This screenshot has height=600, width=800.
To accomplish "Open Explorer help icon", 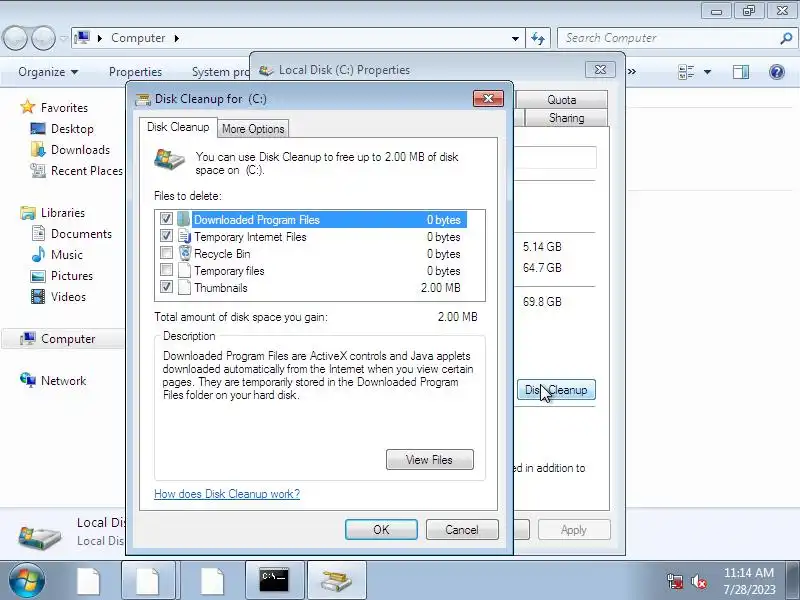I will (x=777, y=72).
